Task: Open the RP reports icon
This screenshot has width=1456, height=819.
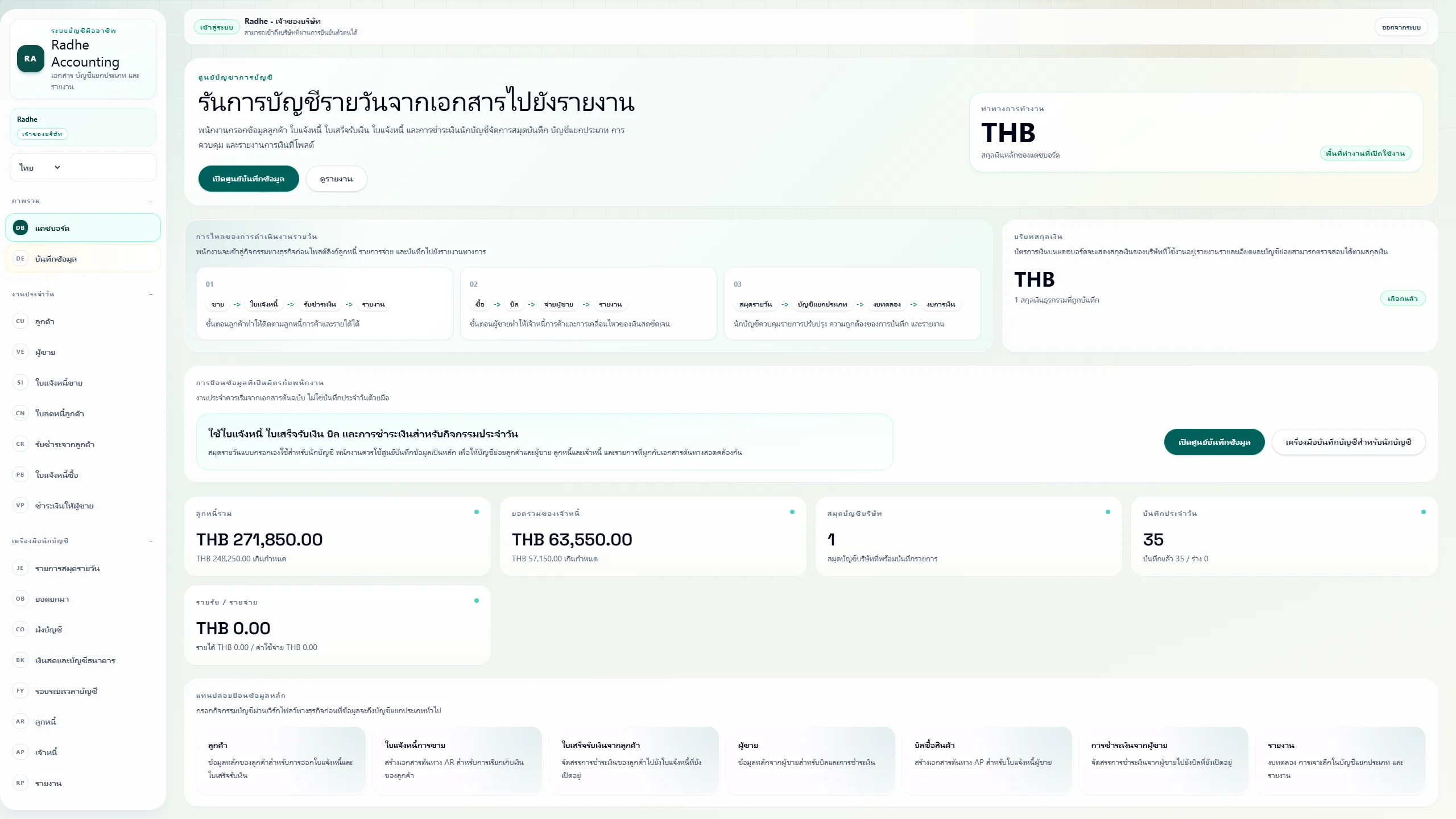Action: pyautogui.click(x=20, y=783)
